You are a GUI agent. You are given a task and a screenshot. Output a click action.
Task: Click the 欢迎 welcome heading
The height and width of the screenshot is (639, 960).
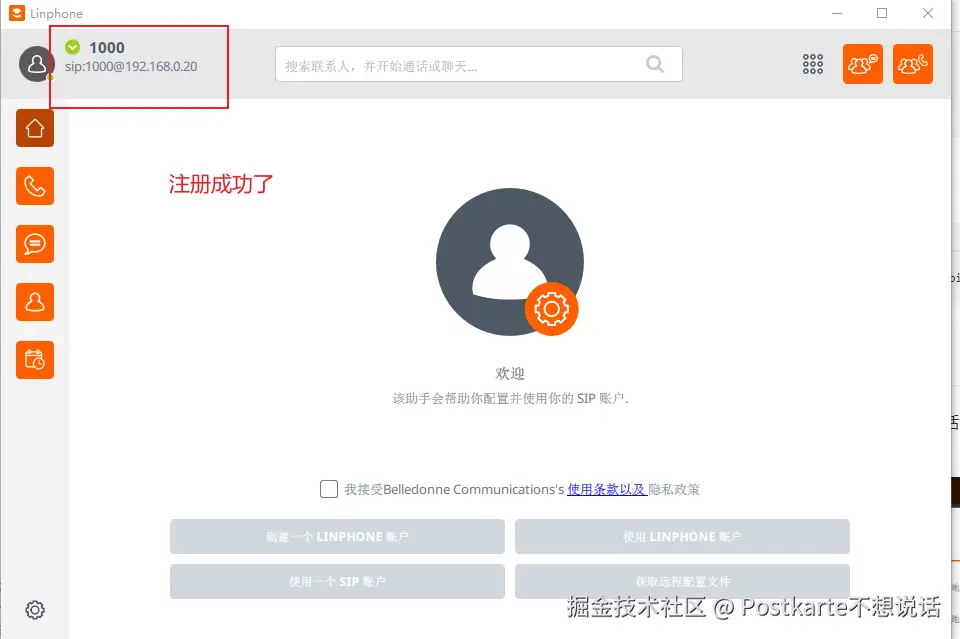click(510, 373)
